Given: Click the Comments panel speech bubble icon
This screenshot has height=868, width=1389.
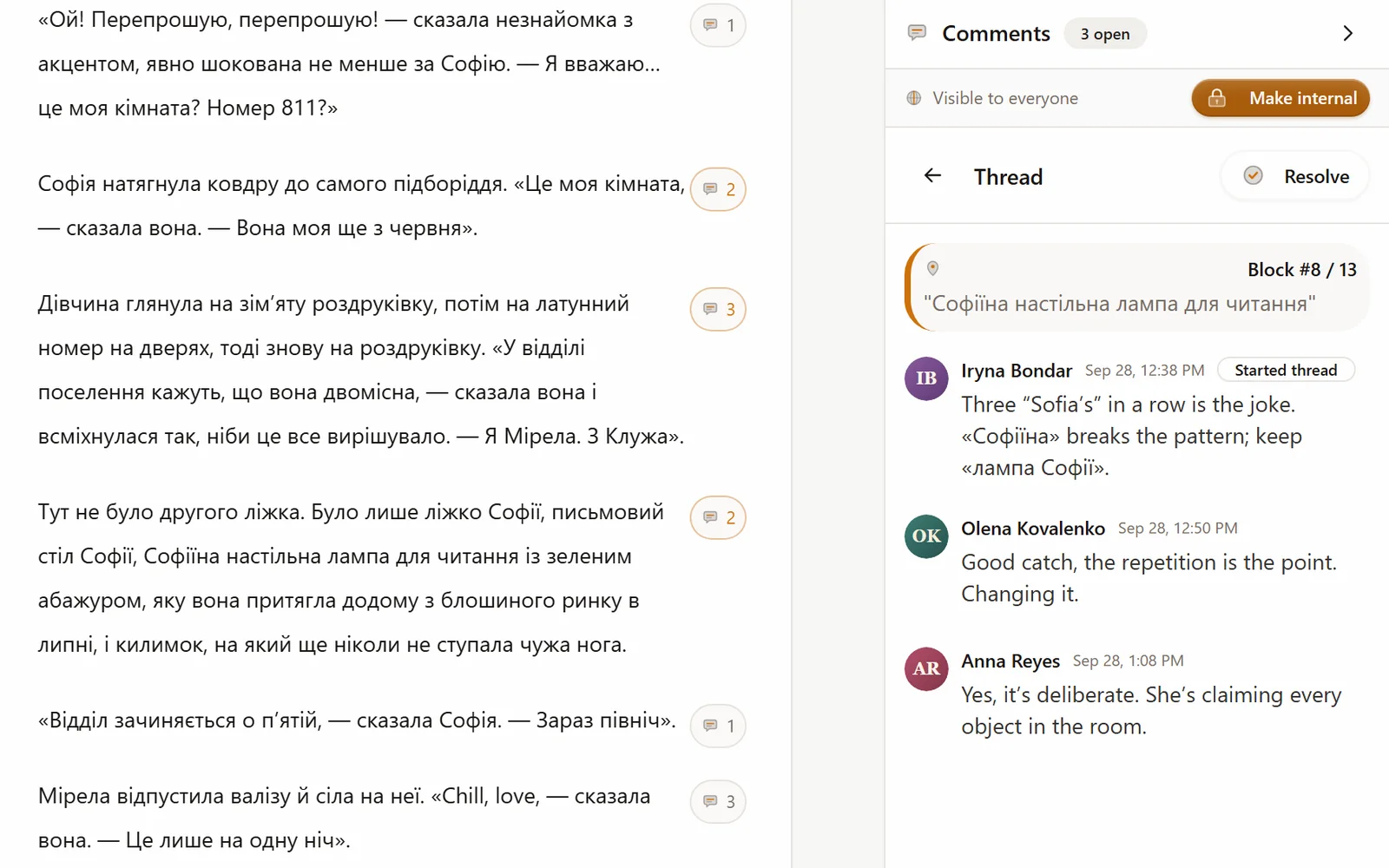Looking at the screenshot, I should [x=916, y=33].
